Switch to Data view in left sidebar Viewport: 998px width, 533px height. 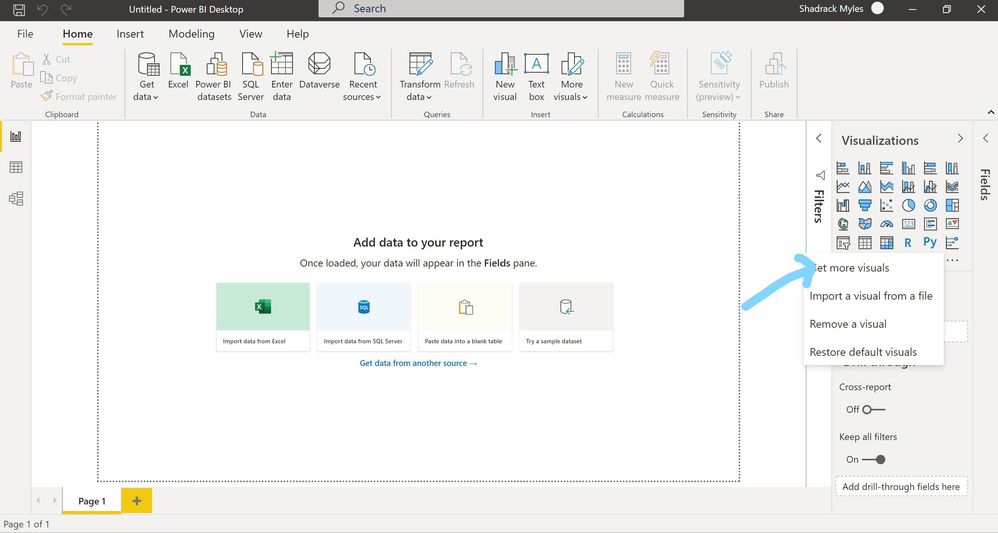(16, 167)
